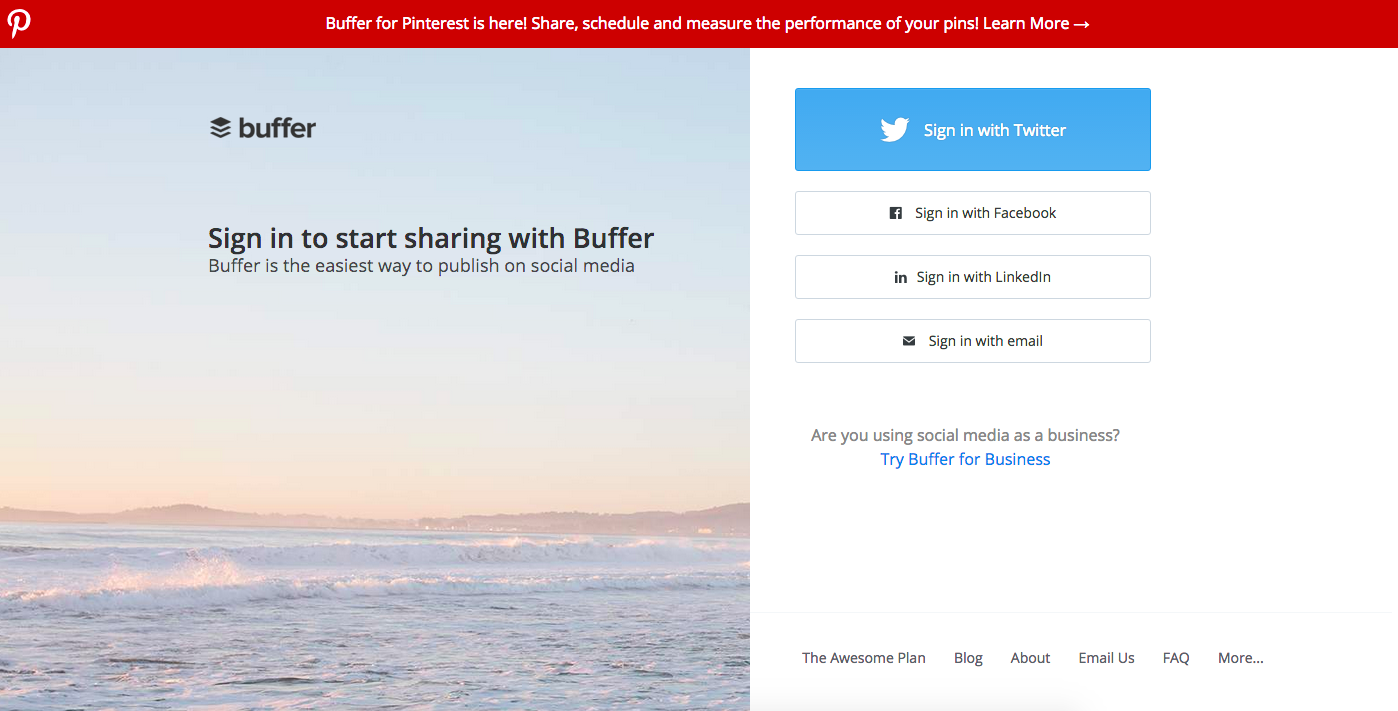Visit the FAQ footer link
Image resolution: width=1398 pixels, height=711 pixels.
[x=1176, y=658]
